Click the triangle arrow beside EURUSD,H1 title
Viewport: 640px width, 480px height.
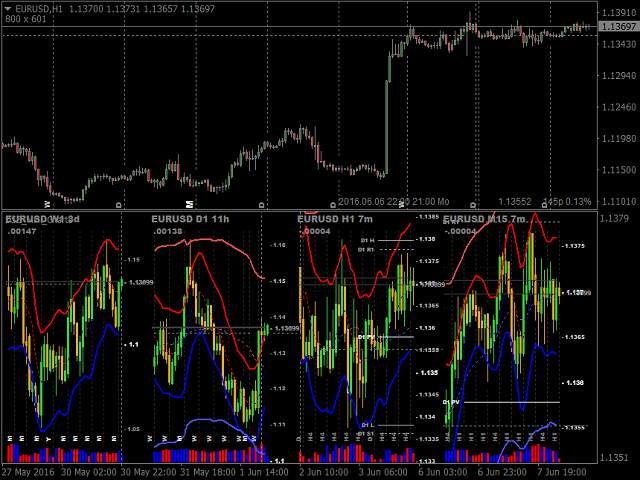(x=8, y=9)
